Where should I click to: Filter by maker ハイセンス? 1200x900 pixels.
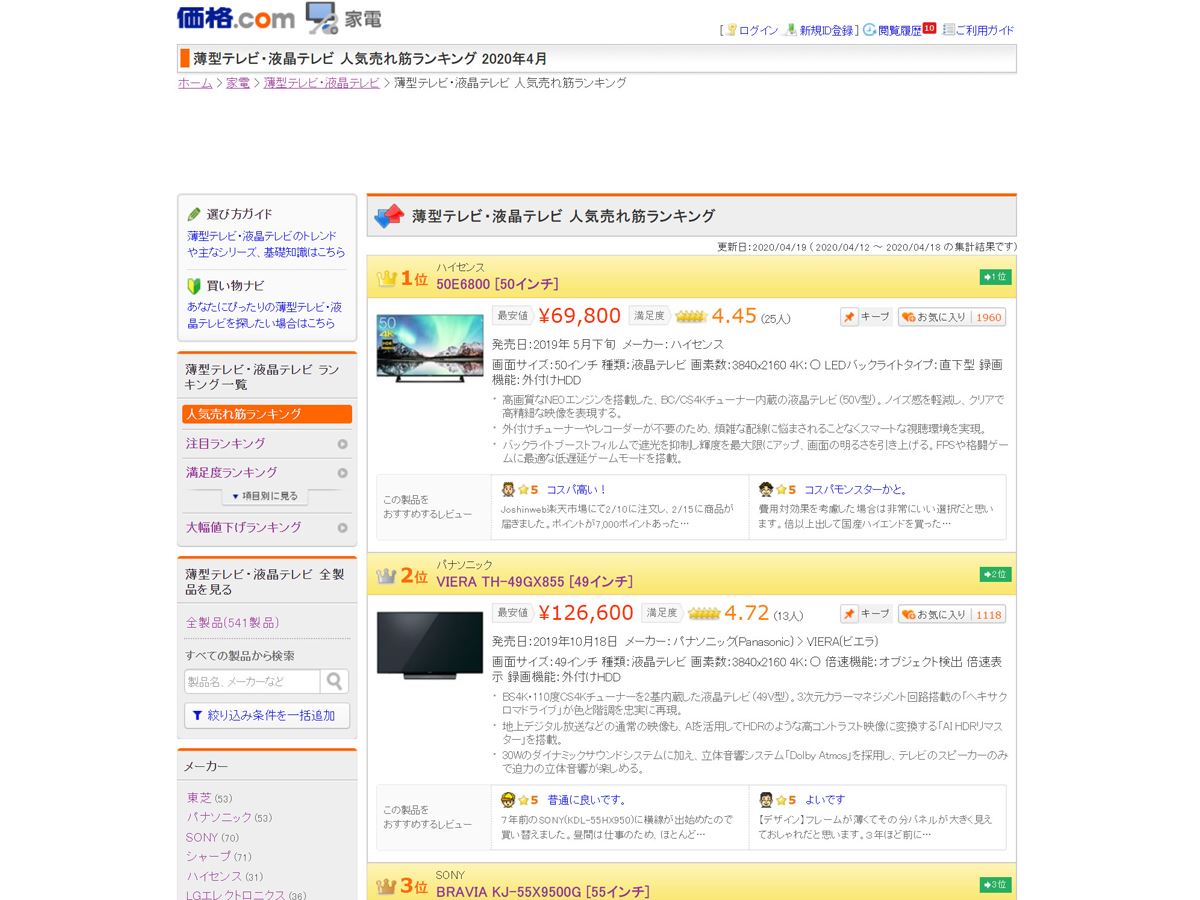214,876
